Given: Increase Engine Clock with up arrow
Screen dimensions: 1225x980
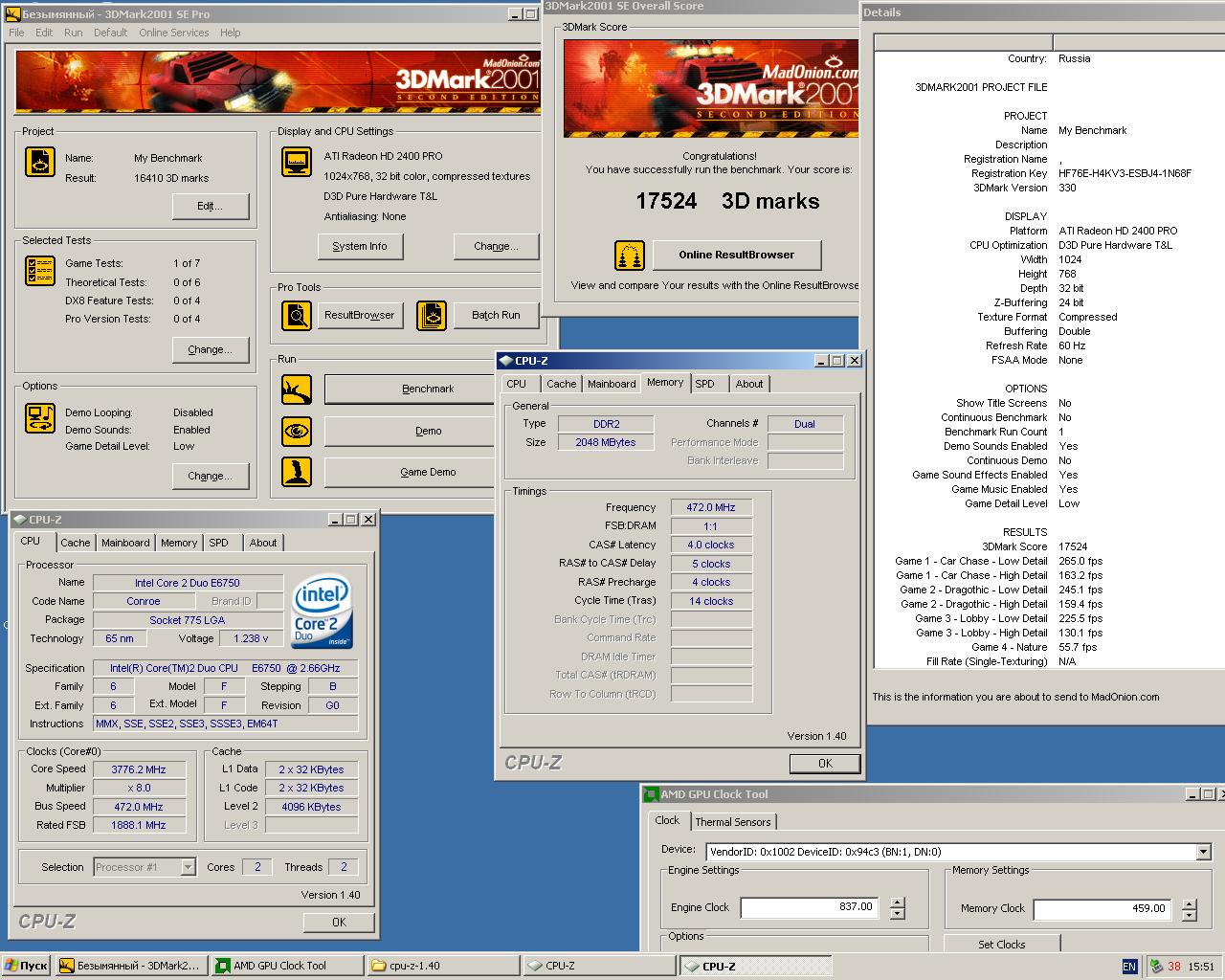Looking at the screenshot, I should [897, 902].
